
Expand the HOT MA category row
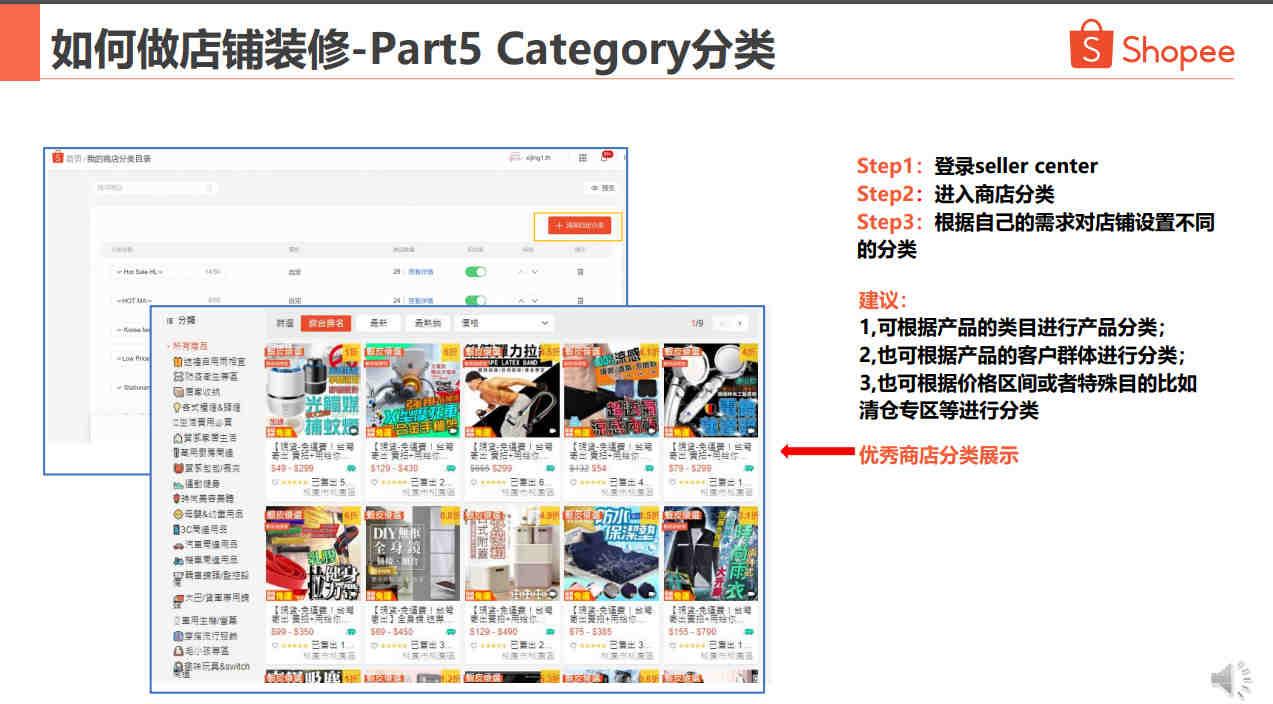[119, 300]
